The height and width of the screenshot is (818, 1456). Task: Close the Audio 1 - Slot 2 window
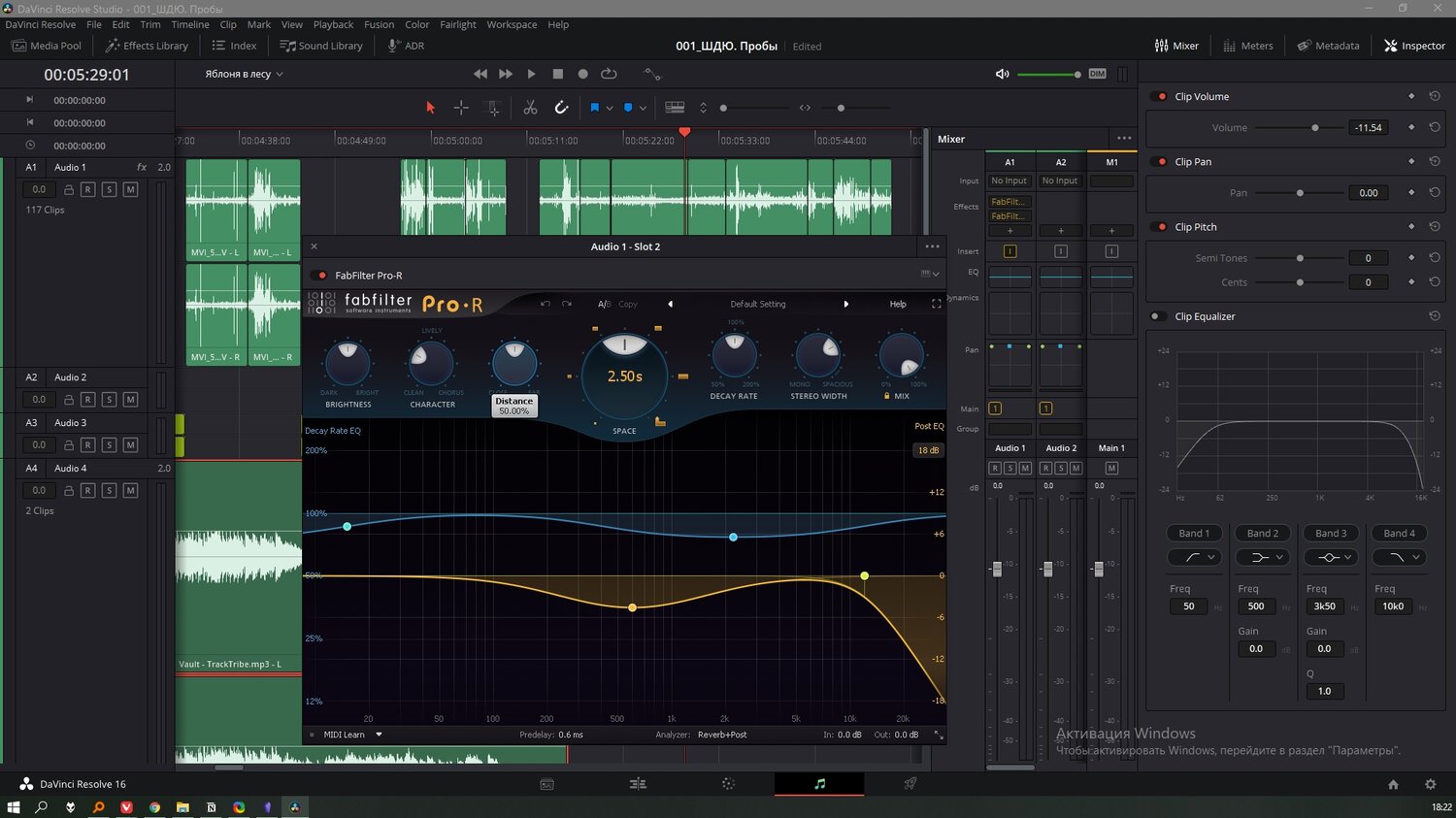pyautogui.click(x=314, y=246)
